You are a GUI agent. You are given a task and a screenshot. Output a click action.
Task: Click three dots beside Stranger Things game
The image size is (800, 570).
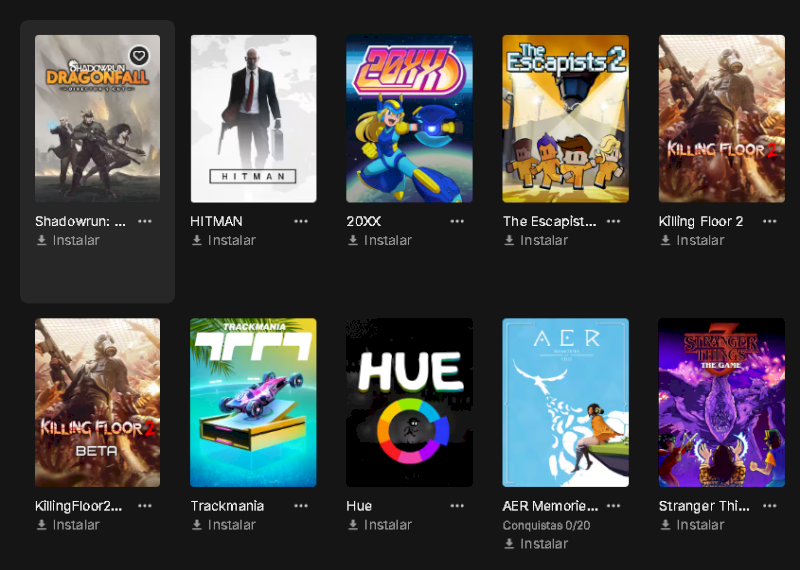tap(769, 506)
